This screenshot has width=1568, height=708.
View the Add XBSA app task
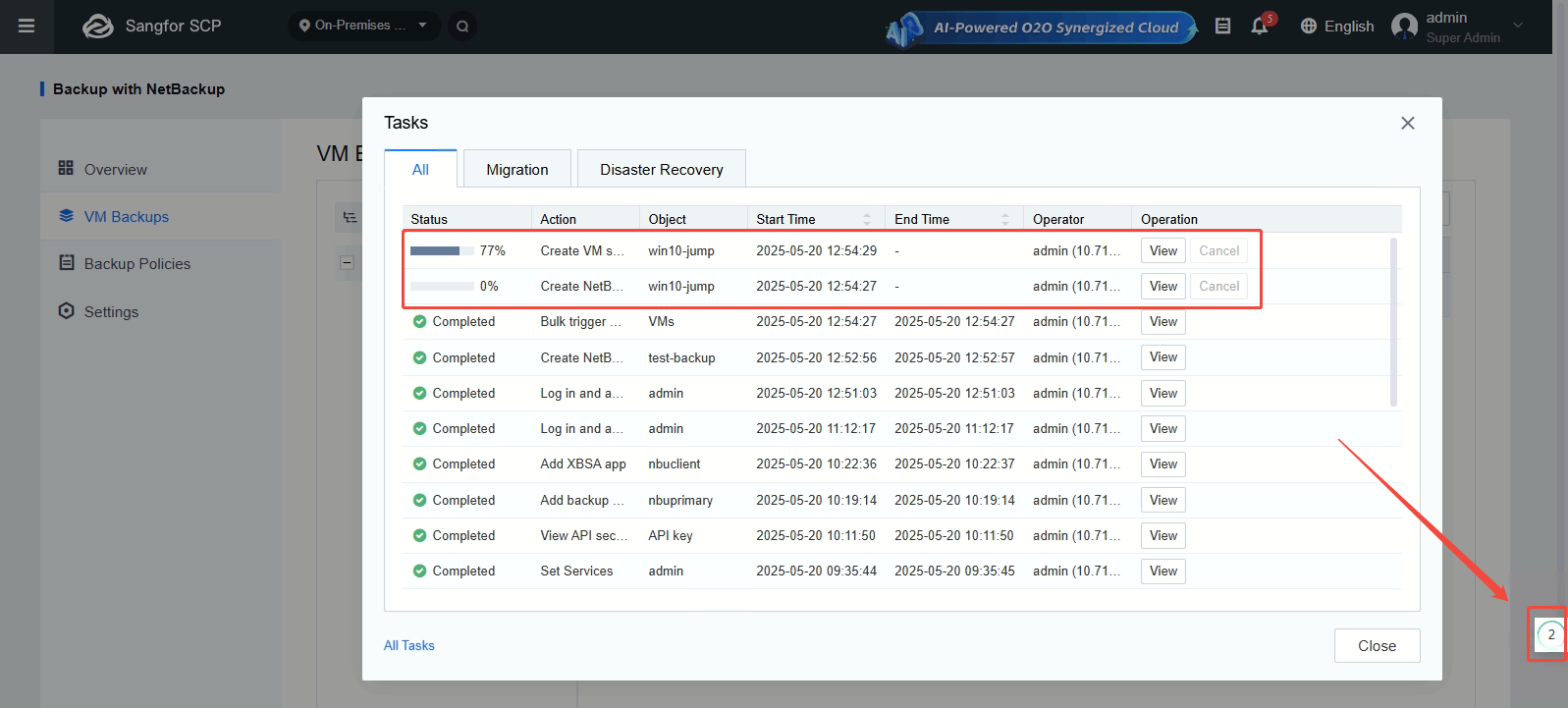1163,463
